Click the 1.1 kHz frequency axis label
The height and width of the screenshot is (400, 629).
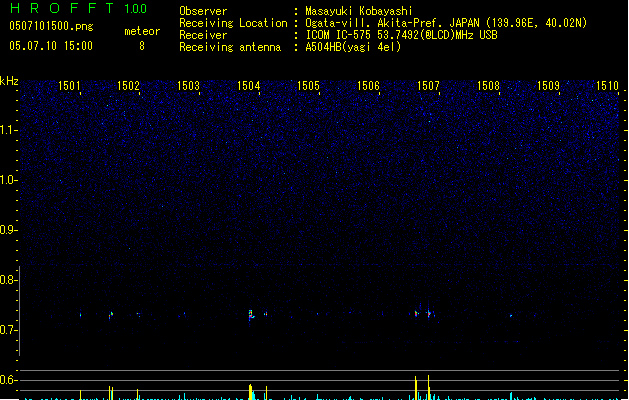click(8, 130)
